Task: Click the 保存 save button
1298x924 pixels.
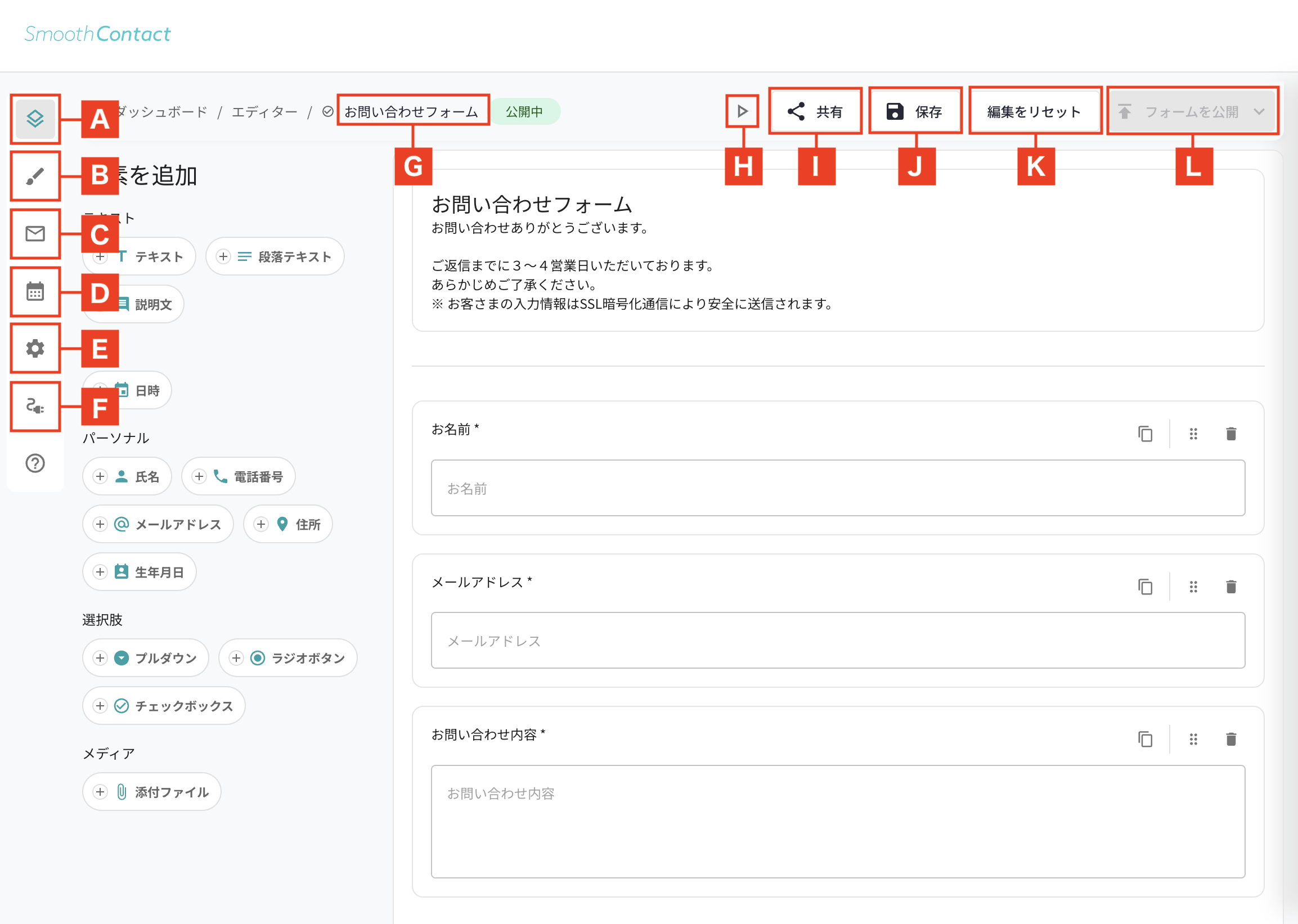Action: [915, 111]
